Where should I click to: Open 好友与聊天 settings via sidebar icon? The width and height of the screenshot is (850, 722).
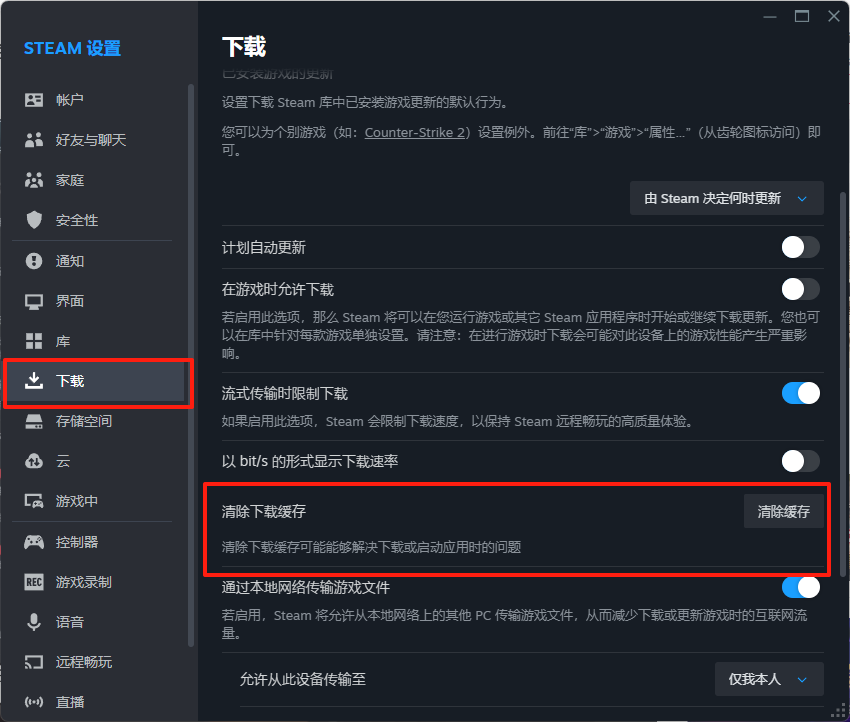click(x=35, y=139)
